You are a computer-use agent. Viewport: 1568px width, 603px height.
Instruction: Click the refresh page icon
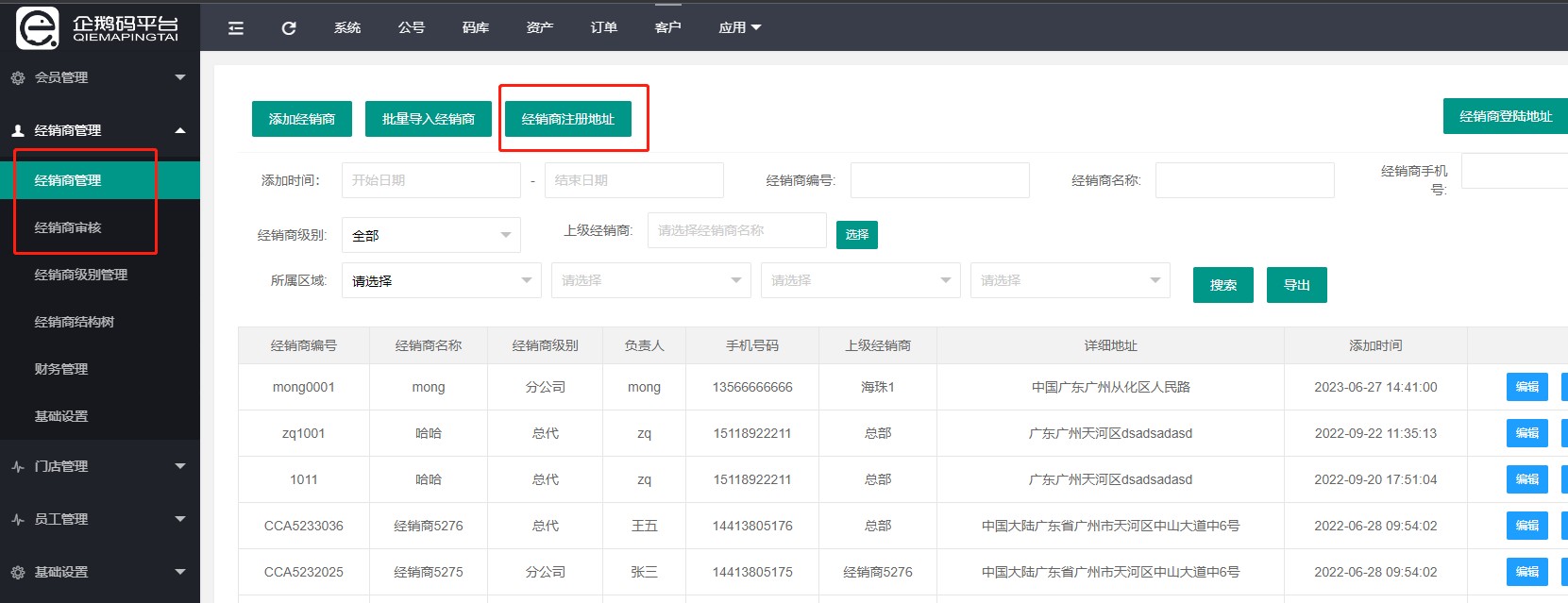click(x=289, y=28)
